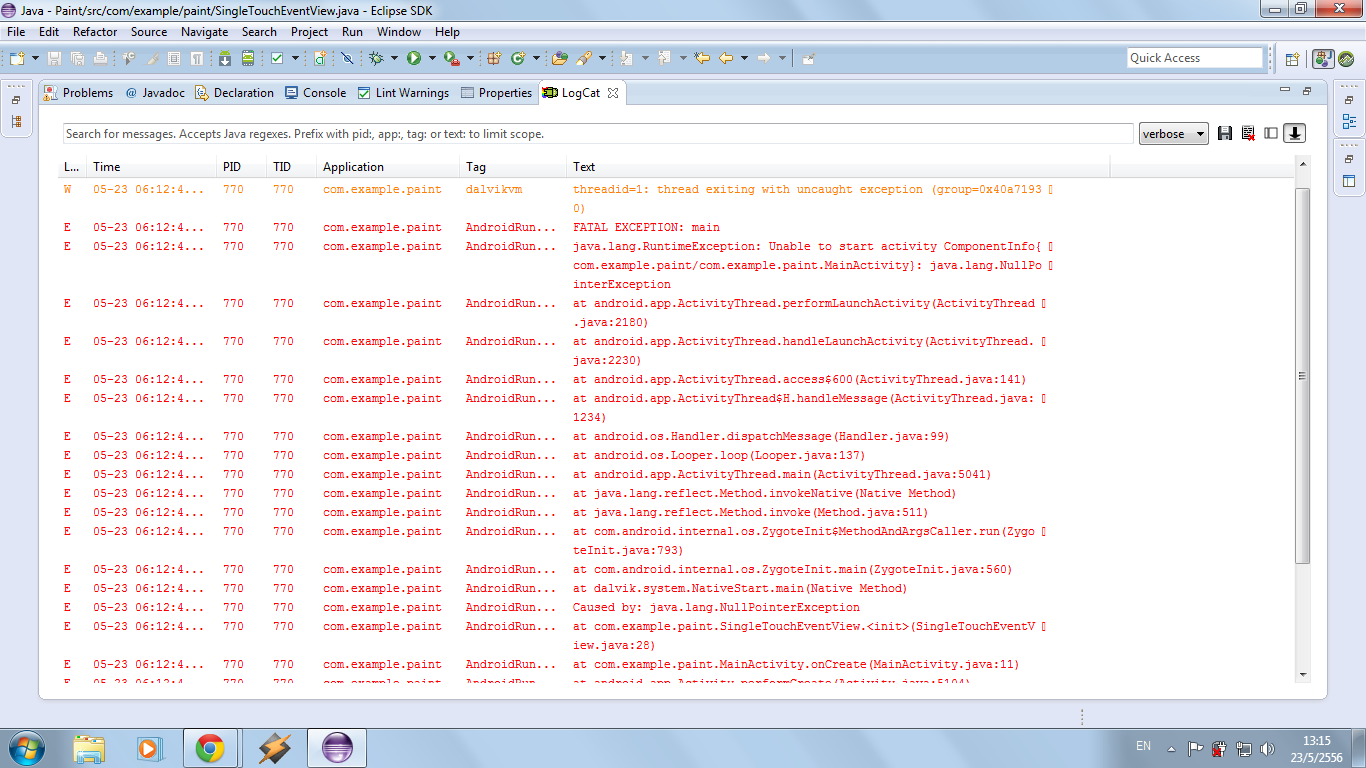Clear the LogCat log

point(1248,133)
